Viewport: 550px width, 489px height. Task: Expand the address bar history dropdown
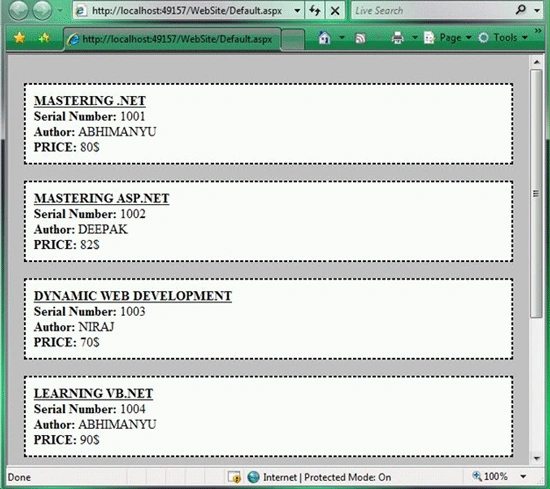(297, 11)
